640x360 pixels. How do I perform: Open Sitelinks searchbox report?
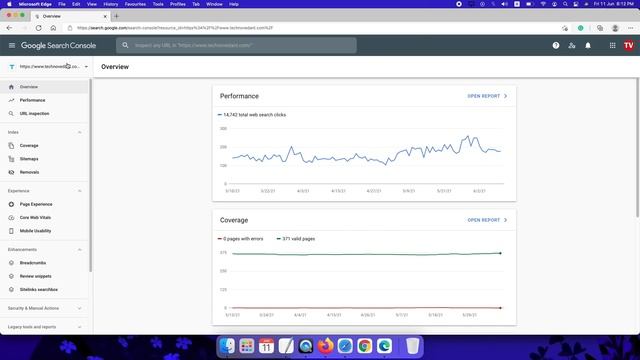point(44,289)
